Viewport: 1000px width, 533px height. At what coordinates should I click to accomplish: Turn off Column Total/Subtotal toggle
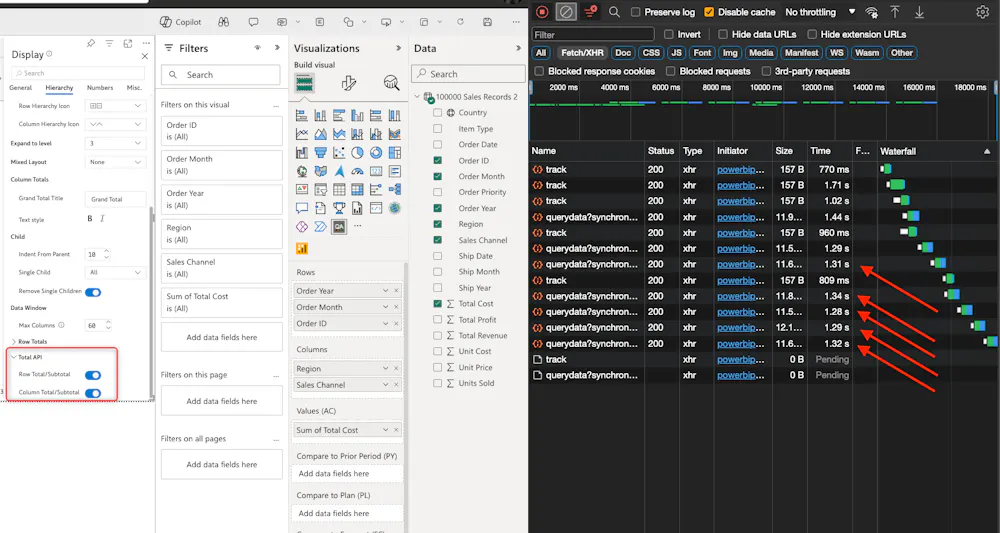point(93,393)
